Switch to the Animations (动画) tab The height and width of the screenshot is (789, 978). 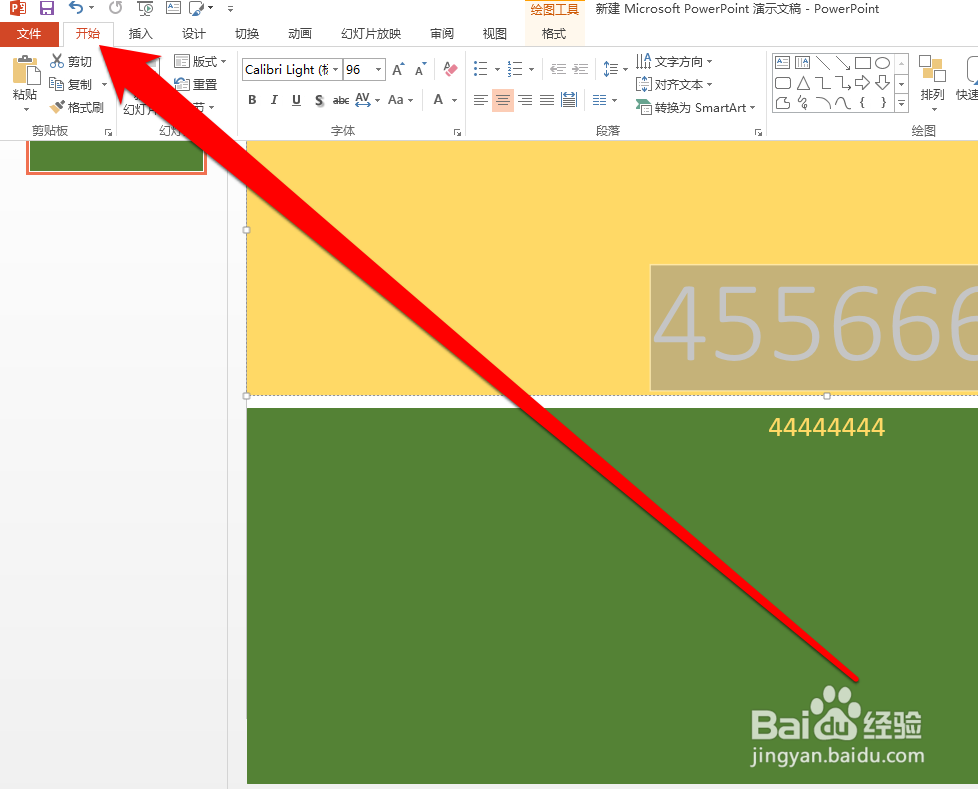(300, 34)
